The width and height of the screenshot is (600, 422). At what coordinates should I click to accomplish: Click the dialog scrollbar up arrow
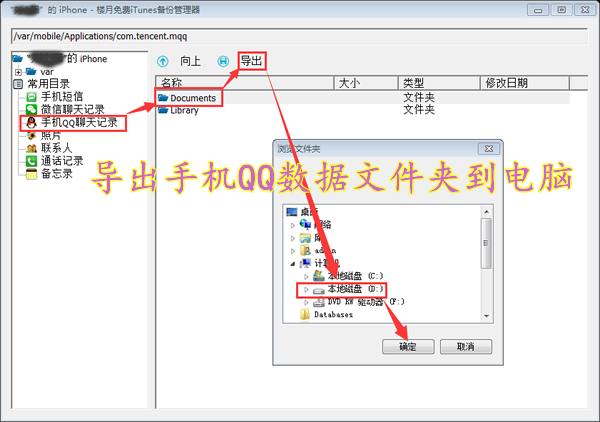(x=486, y=212)
